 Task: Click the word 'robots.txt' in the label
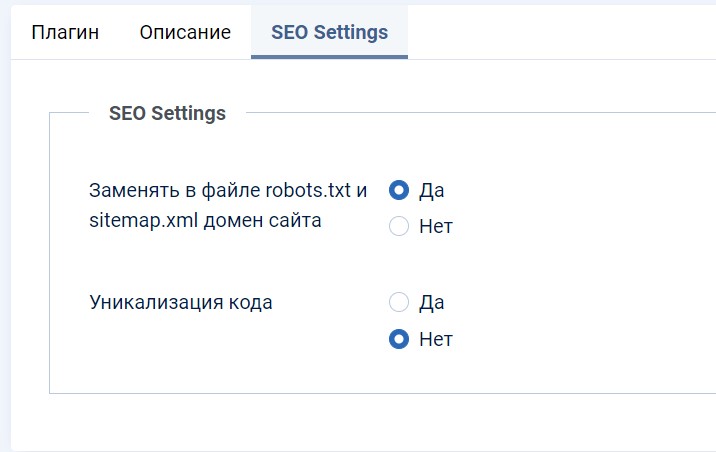(308, 190)
